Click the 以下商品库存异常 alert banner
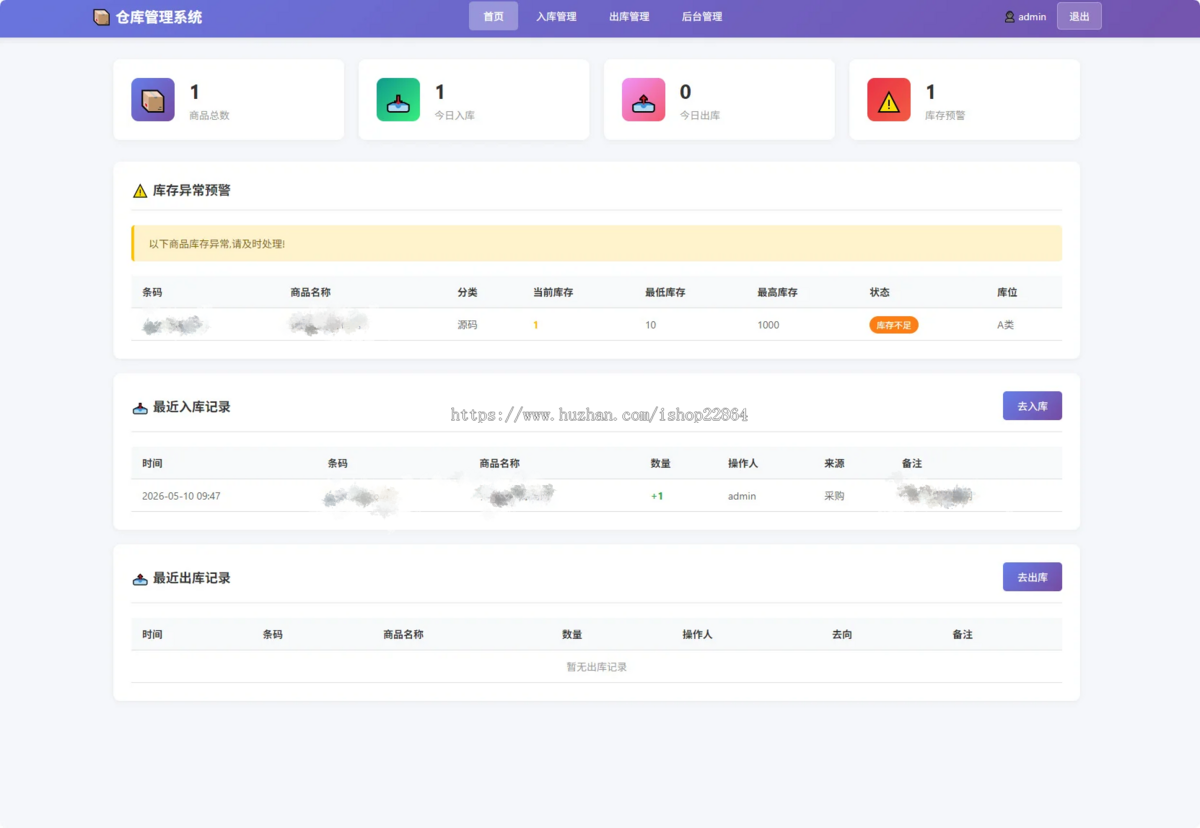Image resolution: width=1200 pixels, height=828 pixels. click(596, 243)
